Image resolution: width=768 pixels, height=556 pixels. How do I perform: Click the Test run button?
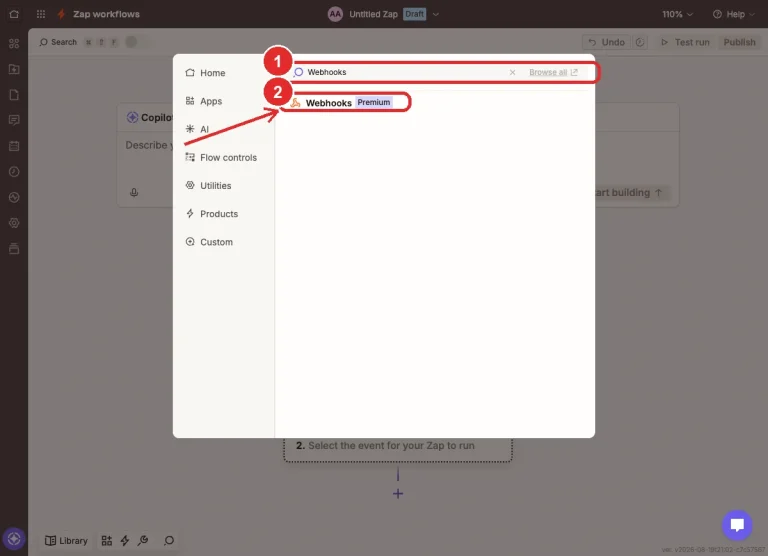[x=685, y=42]
